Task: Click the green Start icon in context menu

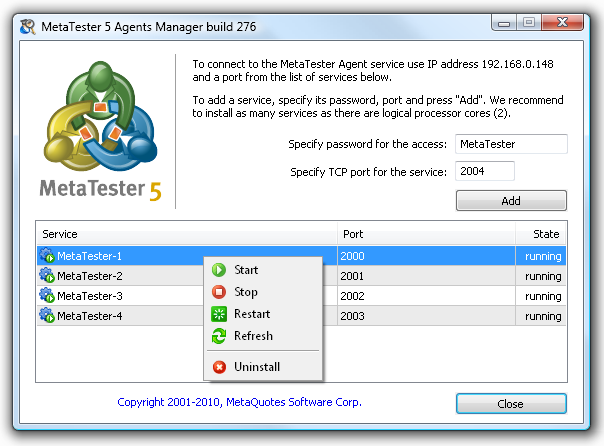Action: pos(219,270)
